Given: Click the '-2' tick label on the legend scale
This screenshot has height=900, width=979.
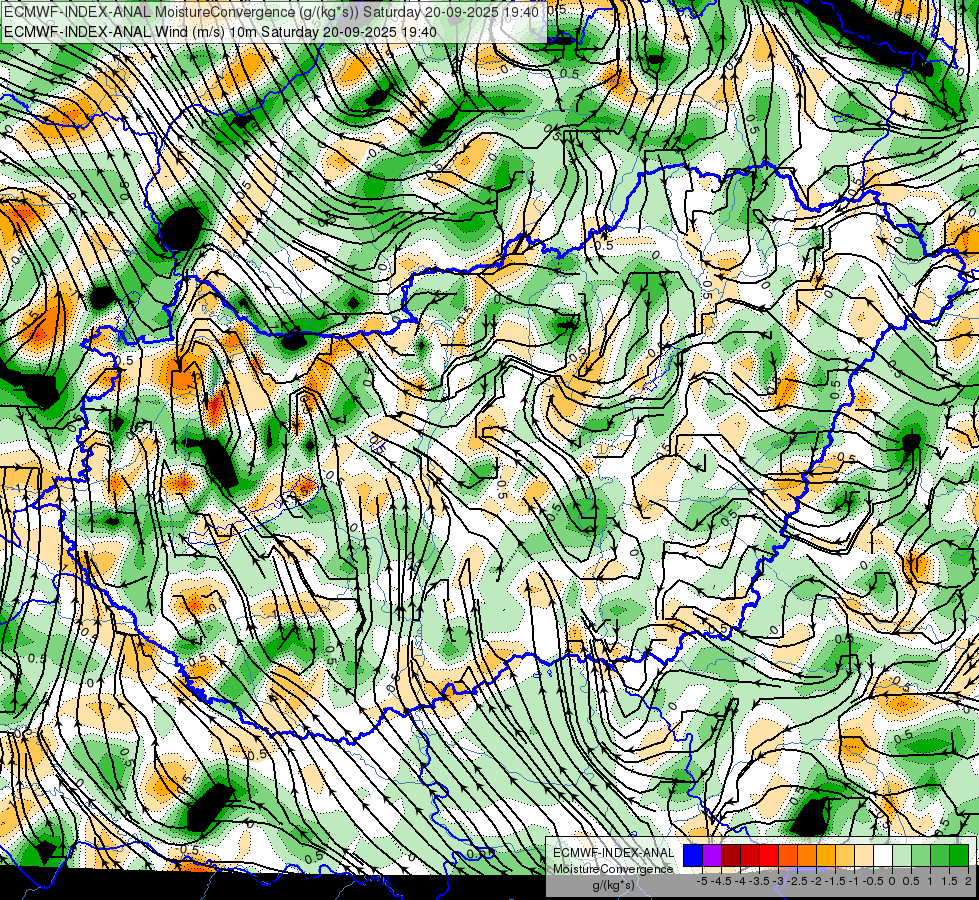Looking at the screenshot, I should point(817,881).
